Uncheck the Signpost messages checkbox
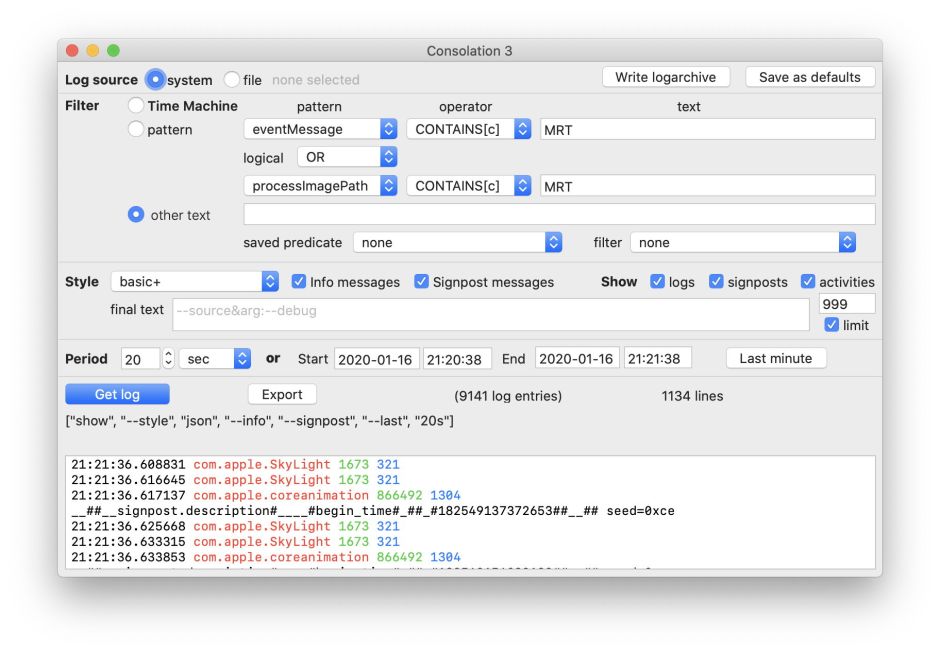This screenshot has height=653, width=940. [x=421, y=282]
